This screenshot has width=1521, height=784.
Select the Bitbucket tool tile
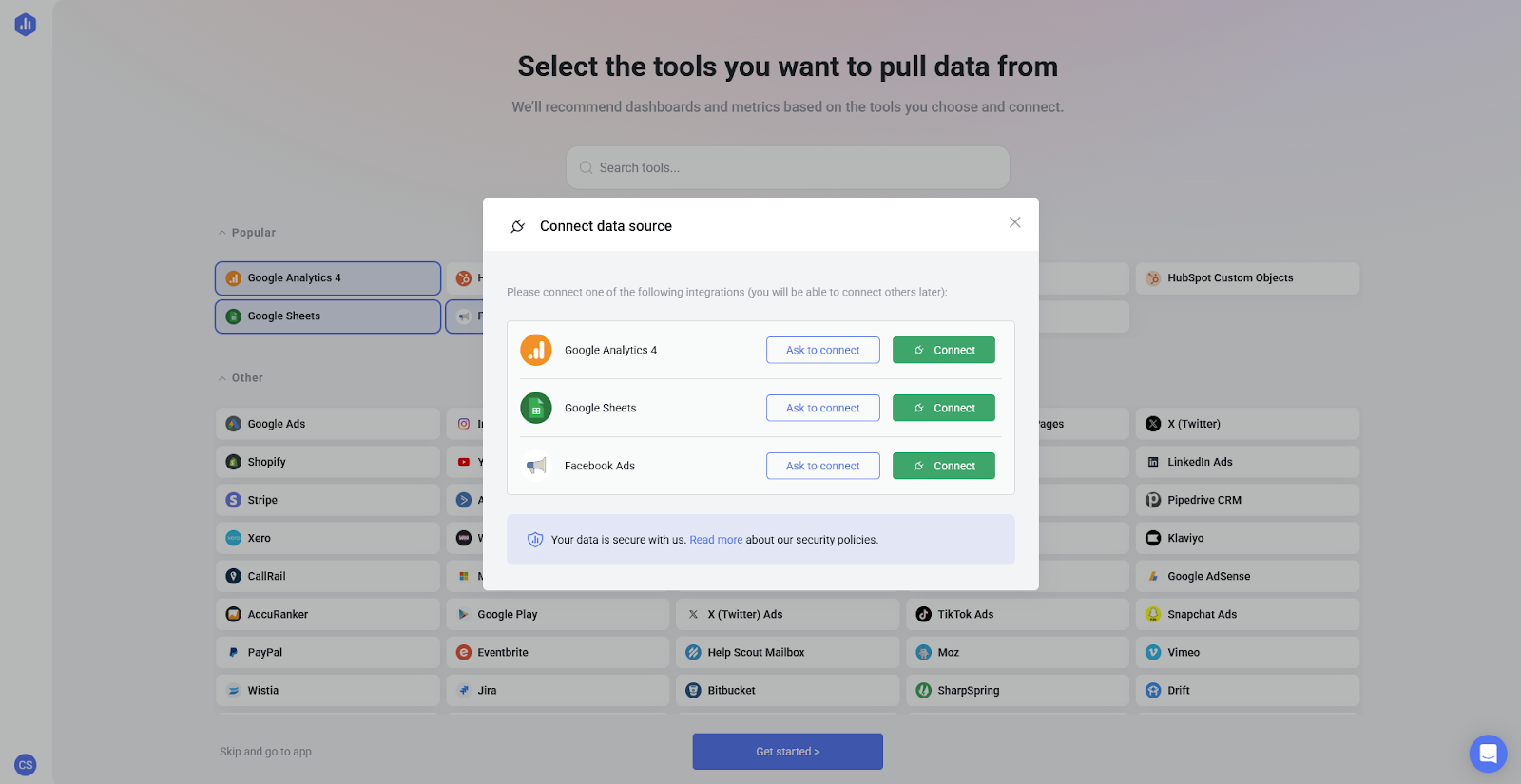[788, 690]
